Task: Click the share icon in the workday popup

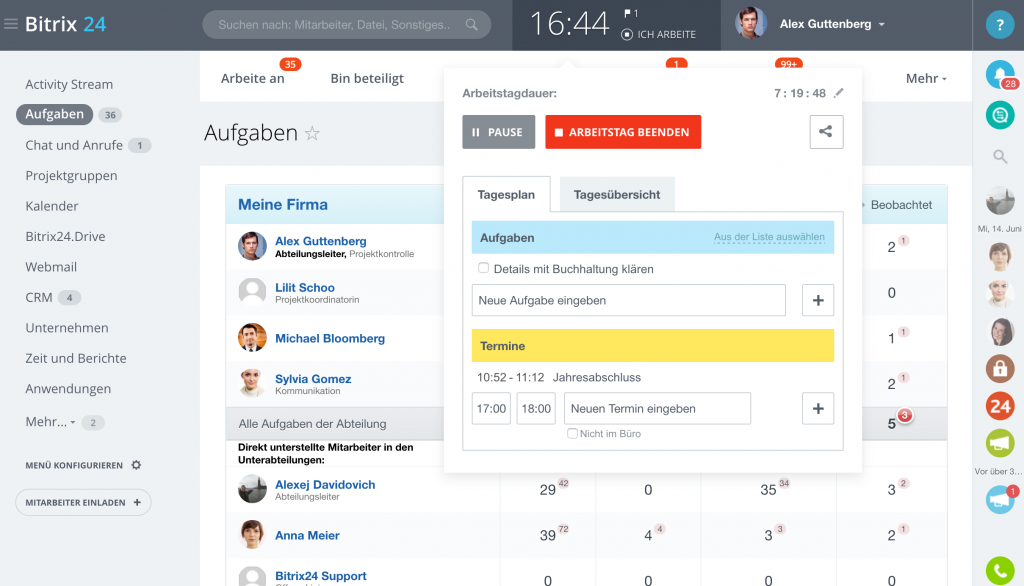Action: (x=826, y=132)
